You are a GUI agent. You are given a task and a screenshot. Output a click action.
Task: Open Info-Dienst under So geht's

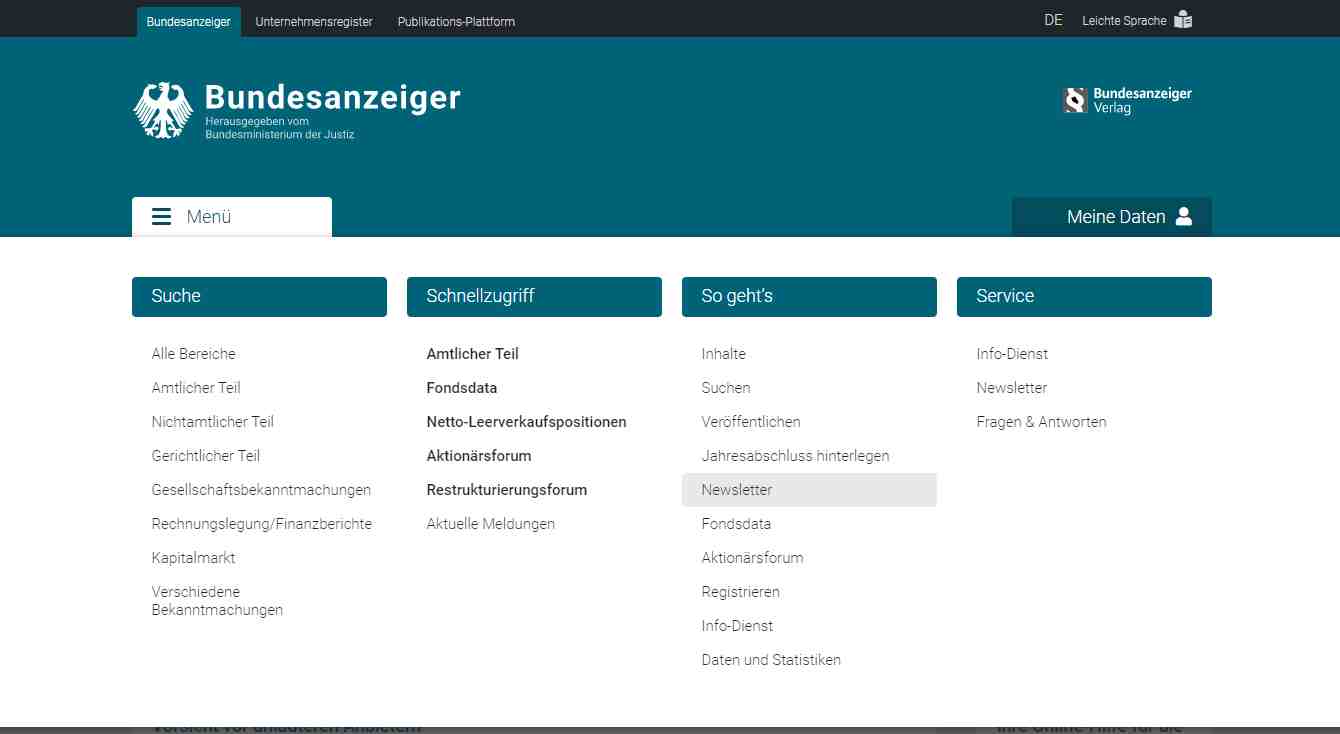[738, 626]
